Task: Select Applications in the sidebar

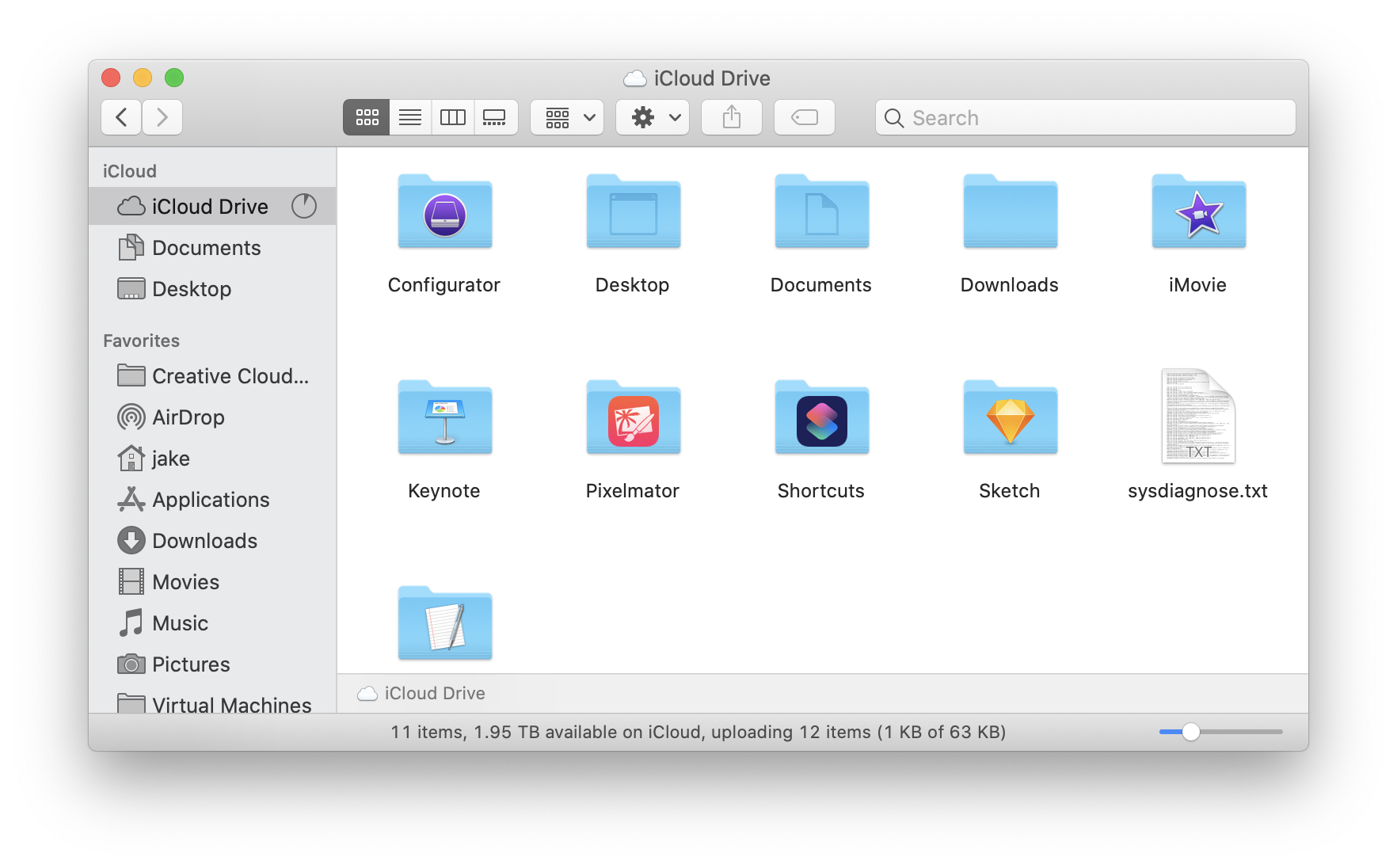Action: [x=210, y=499]
